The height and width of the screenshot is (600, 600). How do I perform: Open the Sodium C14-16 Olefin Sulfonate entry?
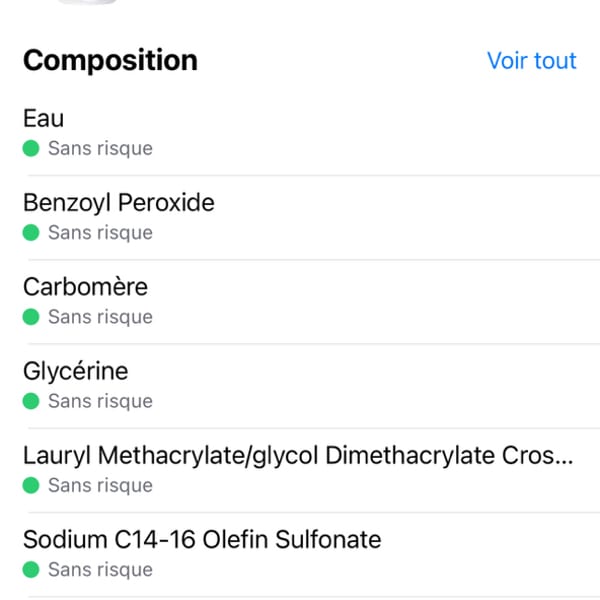[x=300, y=554]
